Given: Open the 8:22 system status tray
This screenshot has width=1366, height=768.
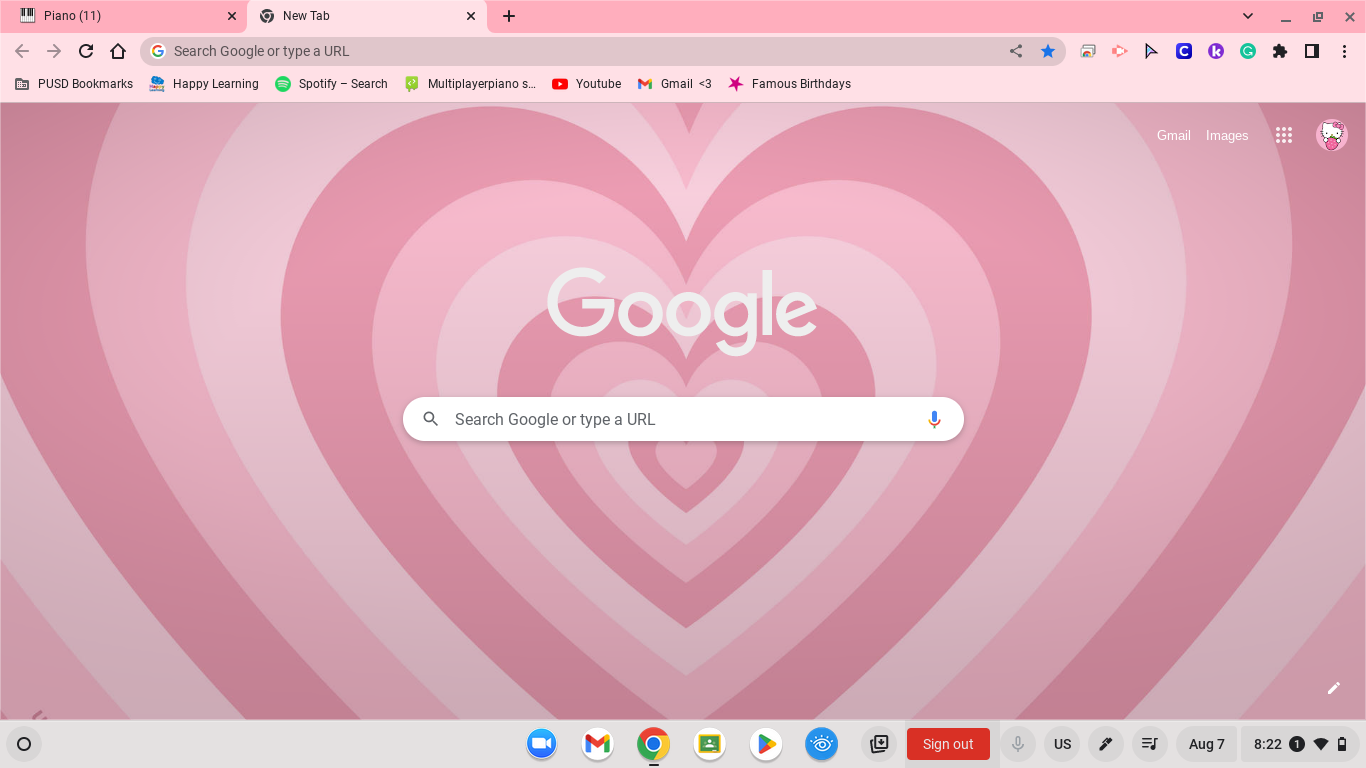Looking at the screenshot, I should click(1301, 744).
